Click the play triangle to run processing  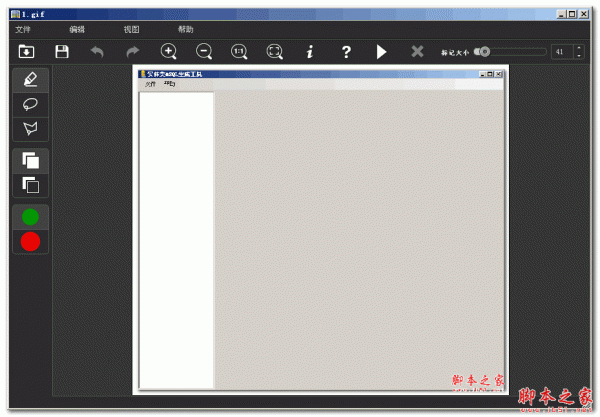coord(381,52)
